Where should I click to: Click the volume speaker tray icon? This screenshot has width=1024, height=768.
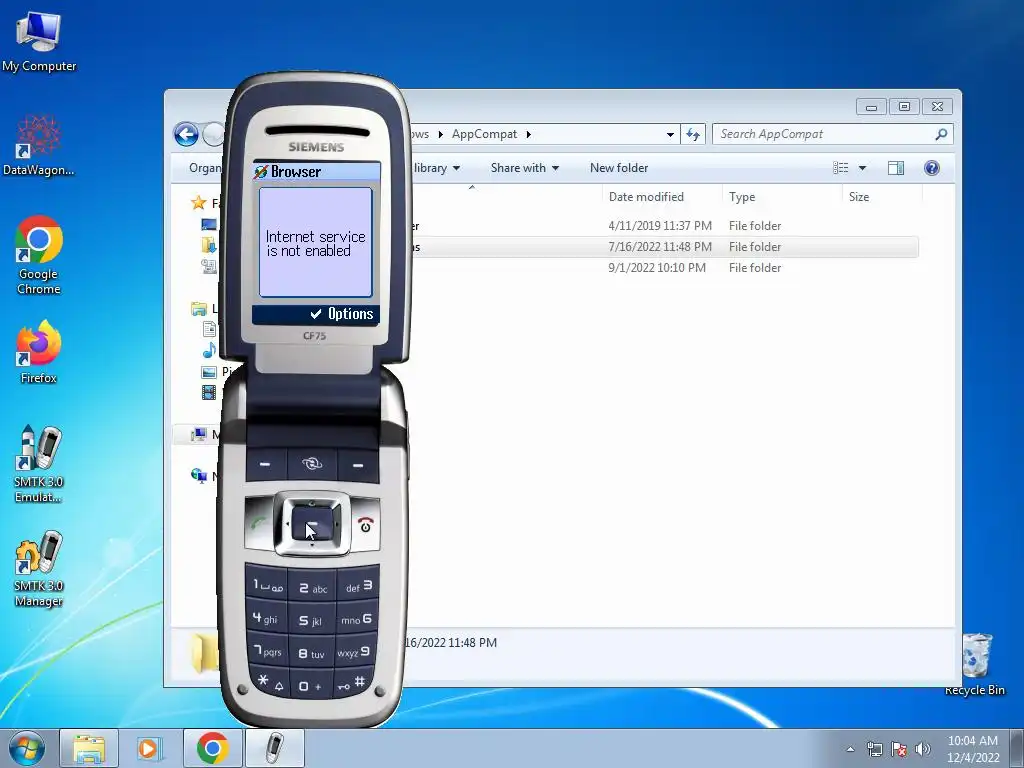(x=923, y=749)
